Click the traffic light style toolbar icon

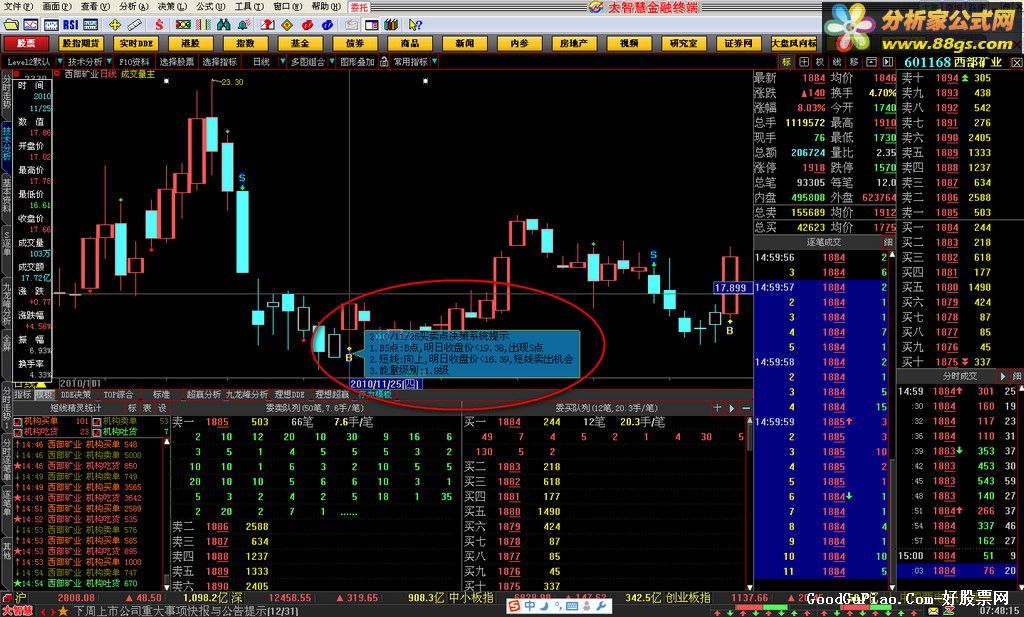pyautogui.click(x=184, y=25)
